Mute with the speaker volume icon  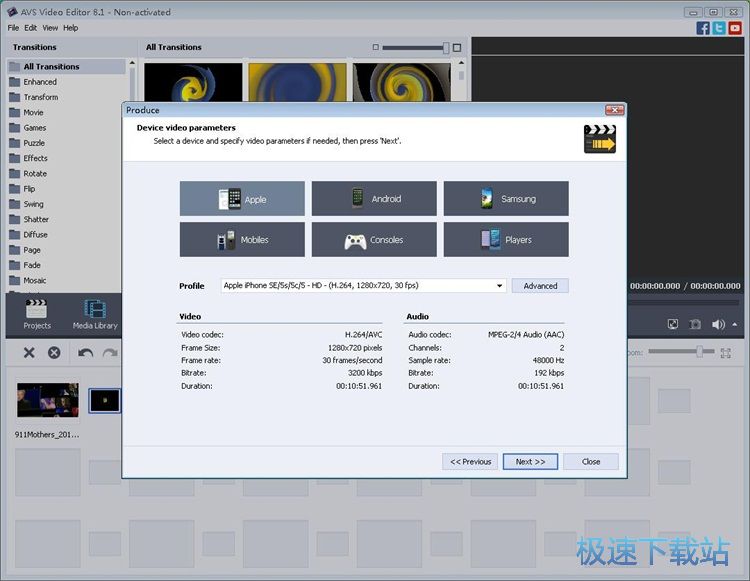(x=717, y=324)
